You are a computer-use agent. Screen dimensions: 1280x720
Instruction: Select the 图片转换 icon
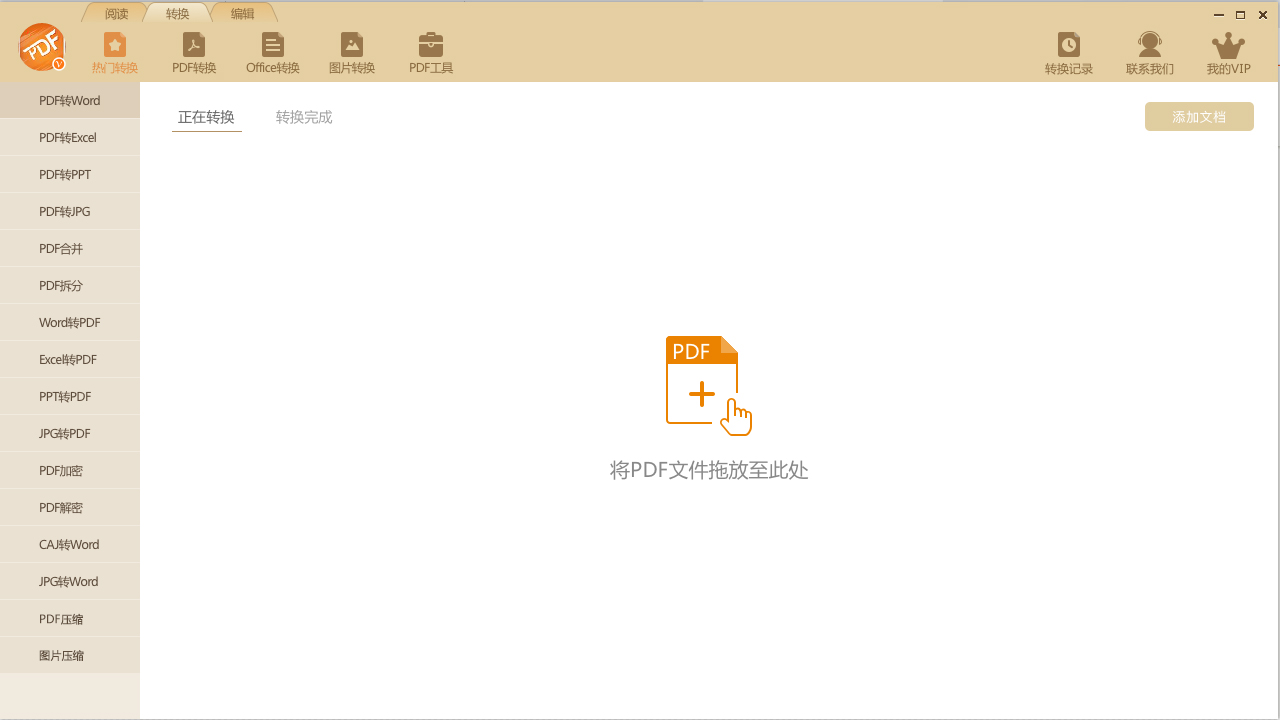[351, 52]
